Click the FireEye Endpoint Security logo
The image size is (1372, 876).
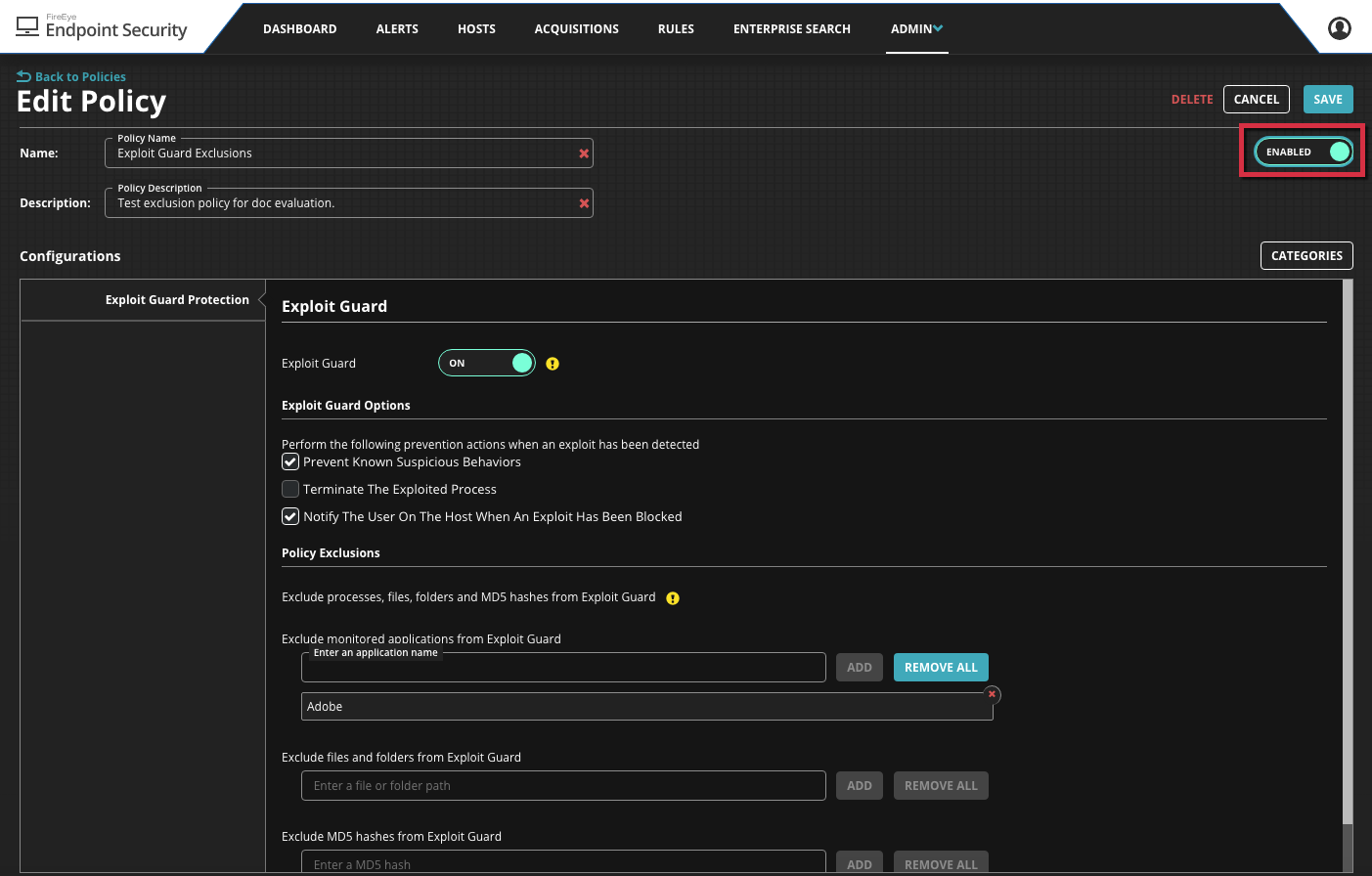click(x=102, y=26)
